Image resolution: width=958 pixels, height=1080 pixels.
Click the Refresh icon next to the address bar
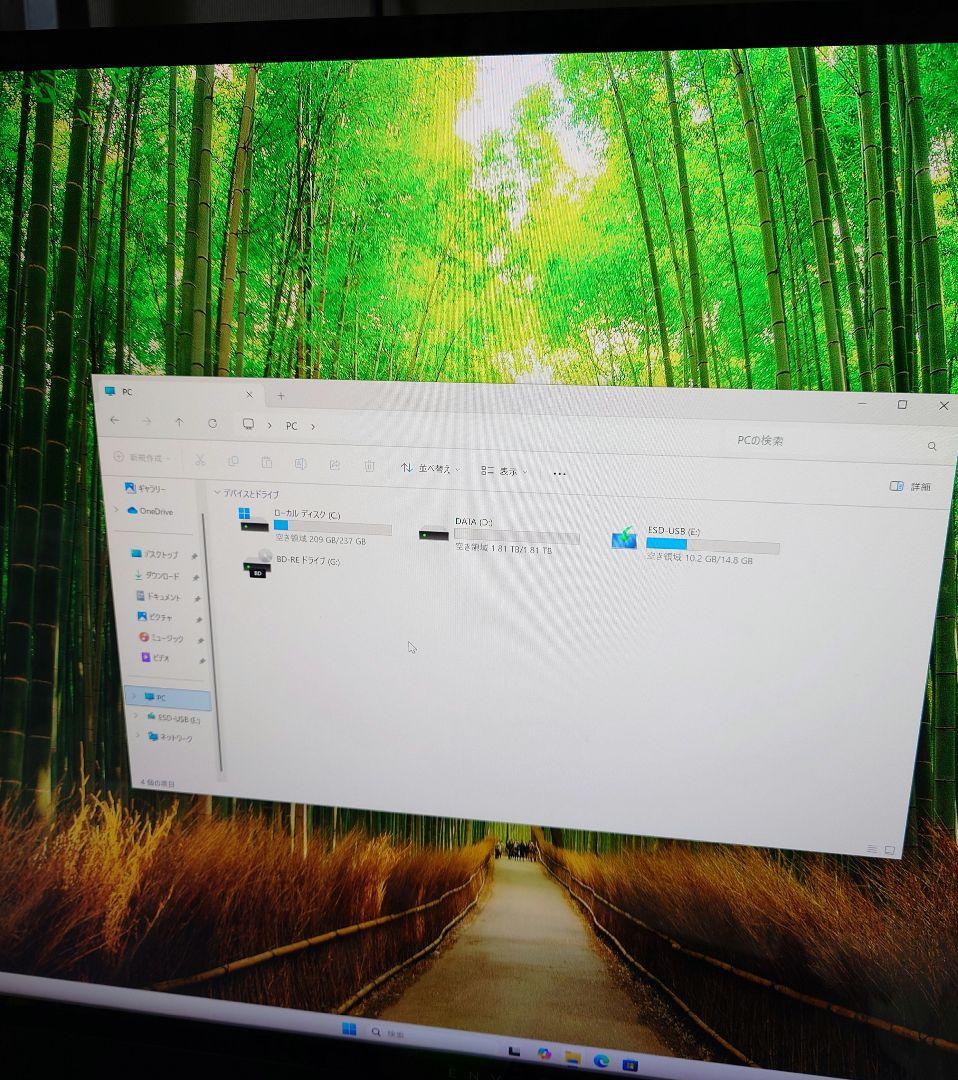[x=214, y=423]
